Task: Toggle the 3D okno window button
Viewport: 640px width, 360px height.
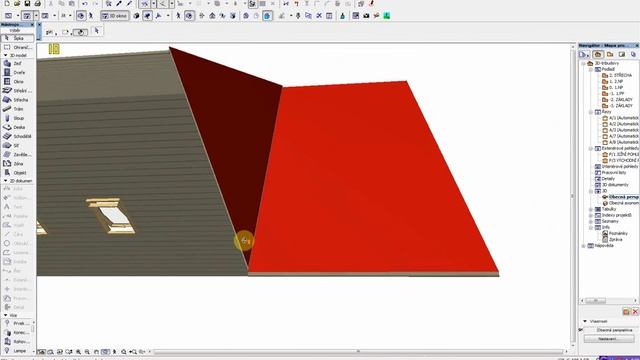Action: tap(115, 16)
